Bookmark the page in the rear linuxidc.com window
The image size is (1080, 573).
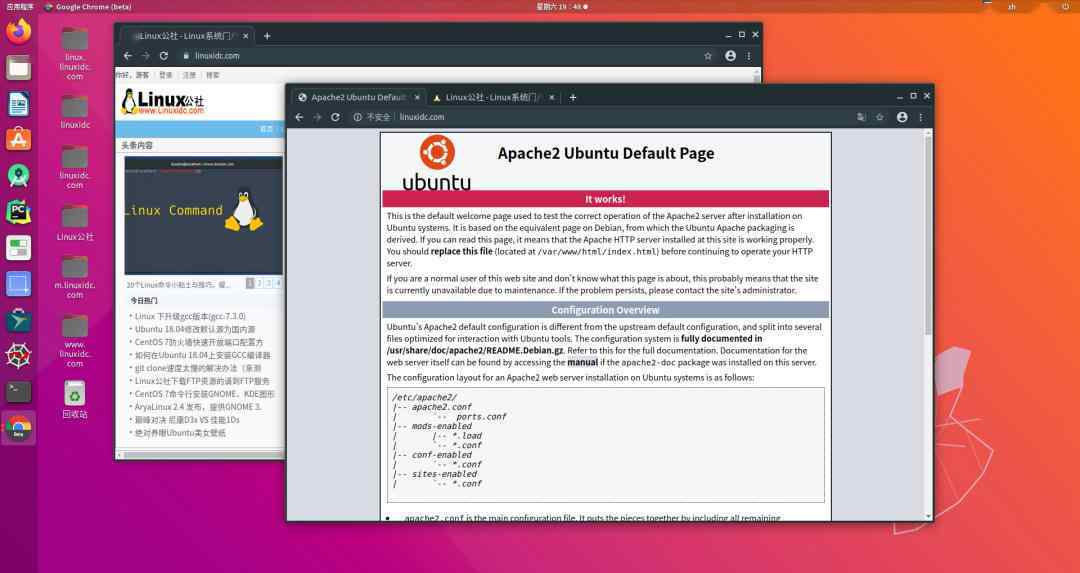[x=708, y=56]
